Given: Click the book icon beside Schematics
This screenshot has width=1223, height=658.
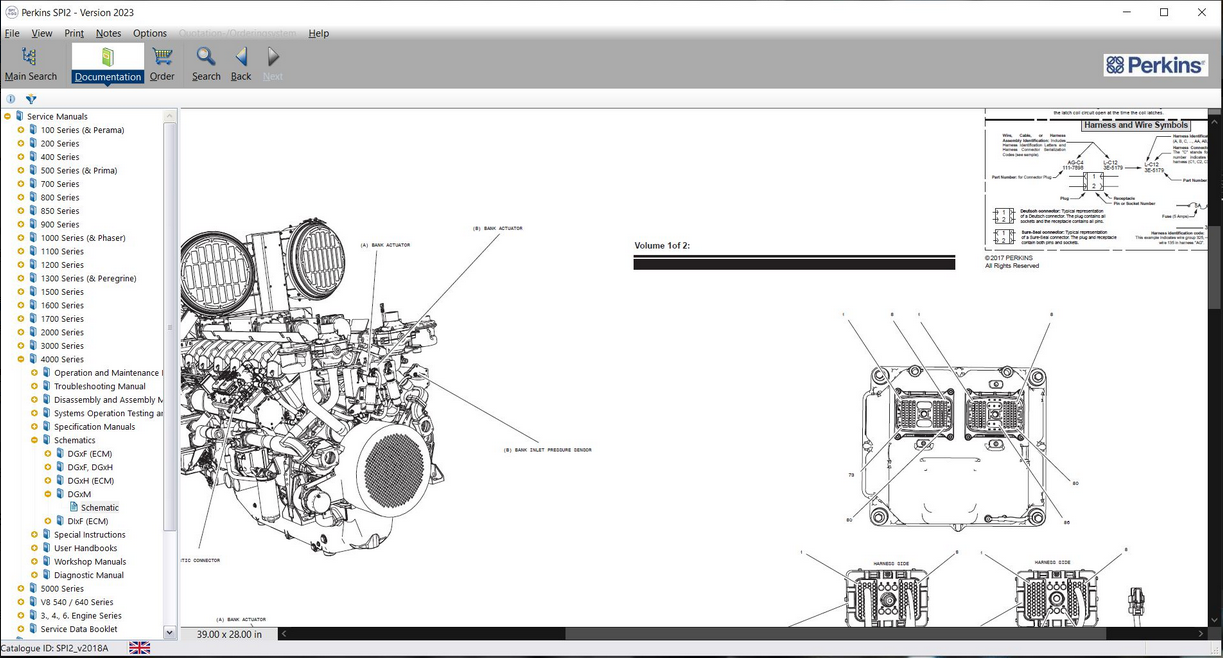Looking at the screenshot, I should coord(46,440).
